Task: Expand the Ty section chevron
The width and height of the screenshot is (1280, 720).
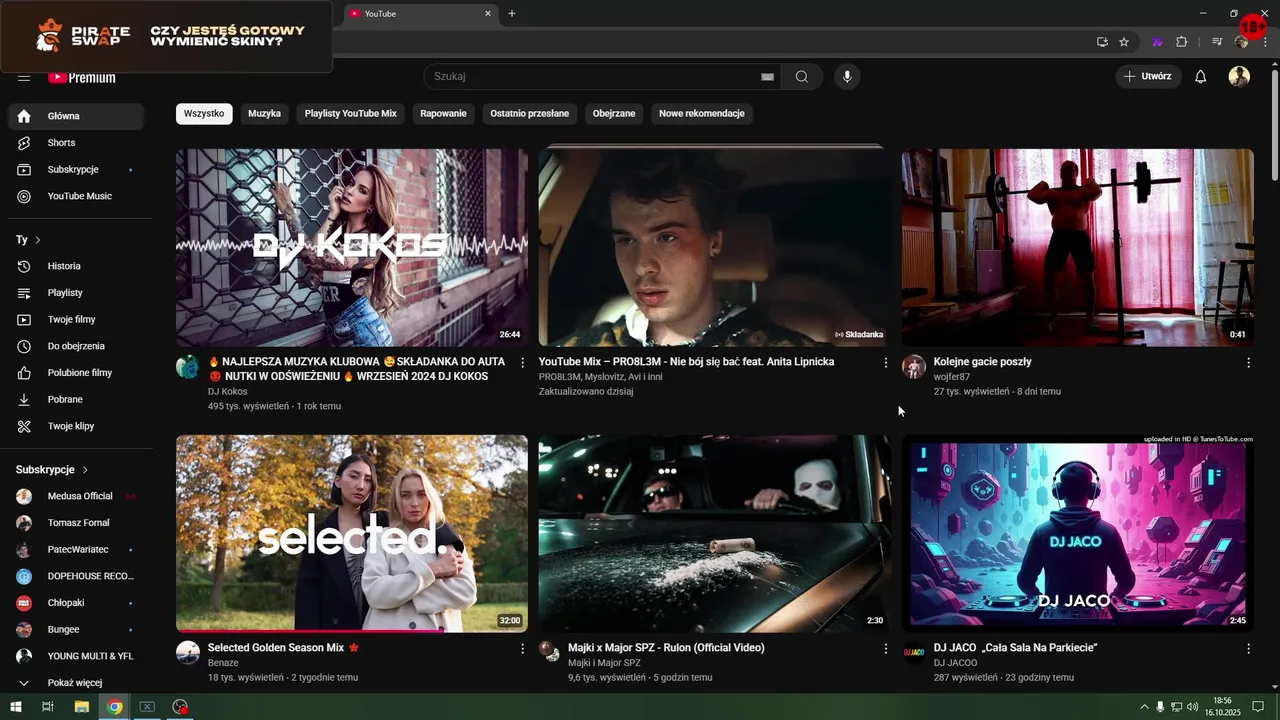Action: click(x=38, y=240)
